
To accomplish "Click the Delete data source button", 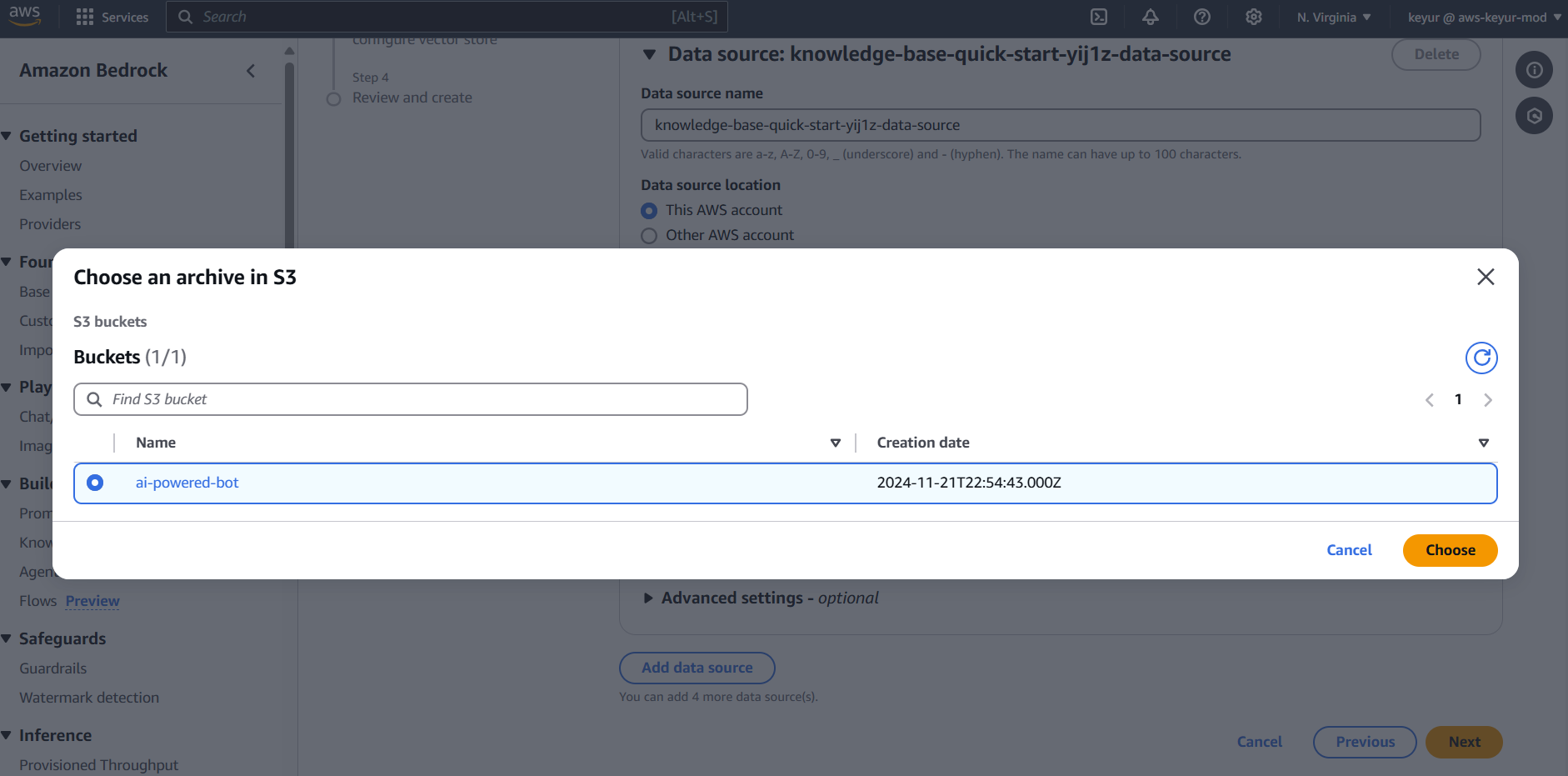I will click(x=1436, y=54).
